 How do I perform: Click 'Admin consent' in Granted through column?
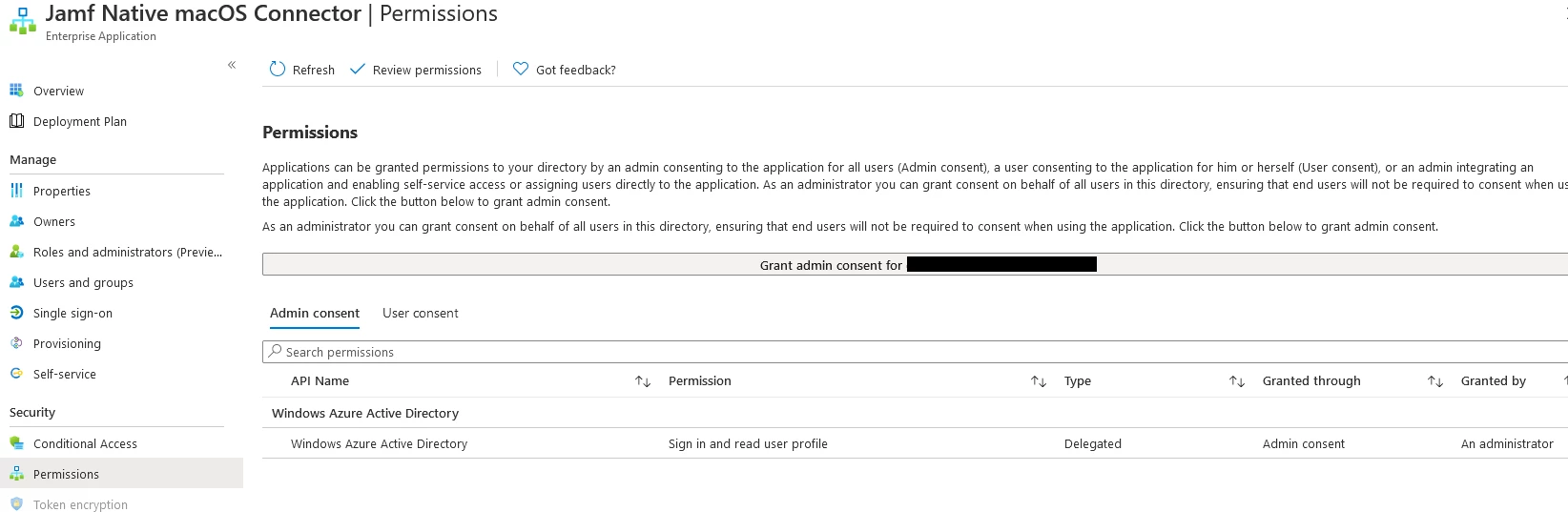[1304, 443]
